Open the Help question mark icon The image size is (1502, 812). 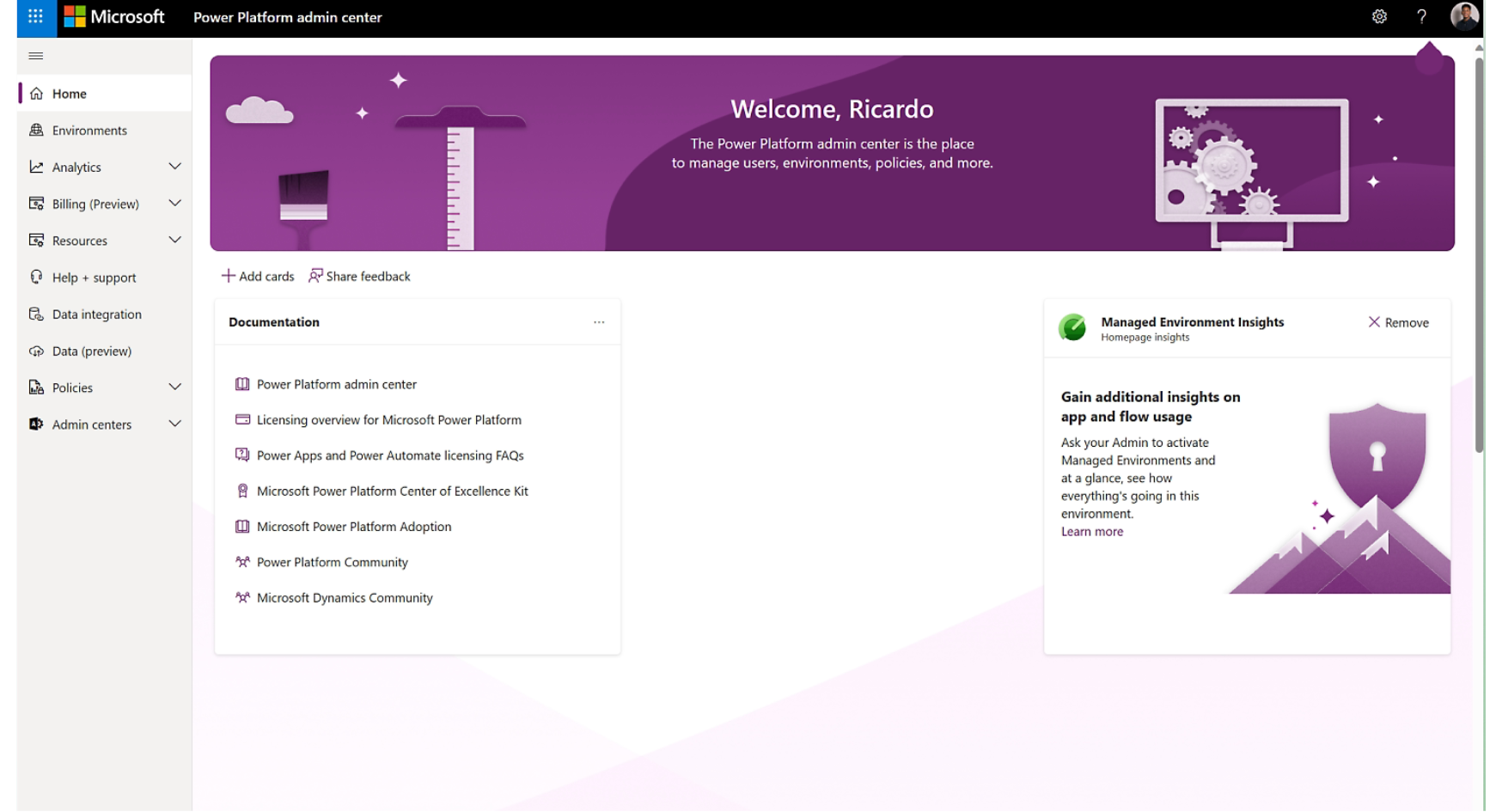tap(1421, 16)
